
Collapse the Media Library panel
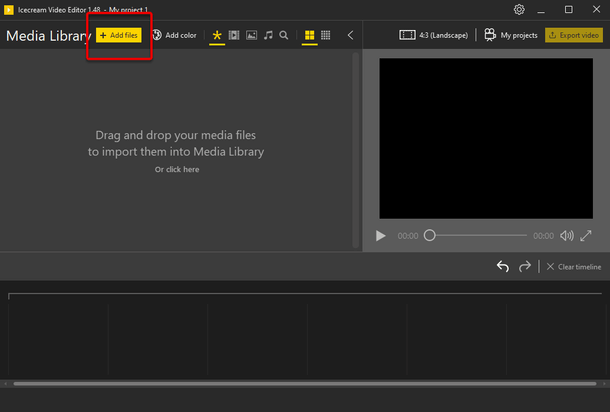pyautogui.click(x=351, y=35)
